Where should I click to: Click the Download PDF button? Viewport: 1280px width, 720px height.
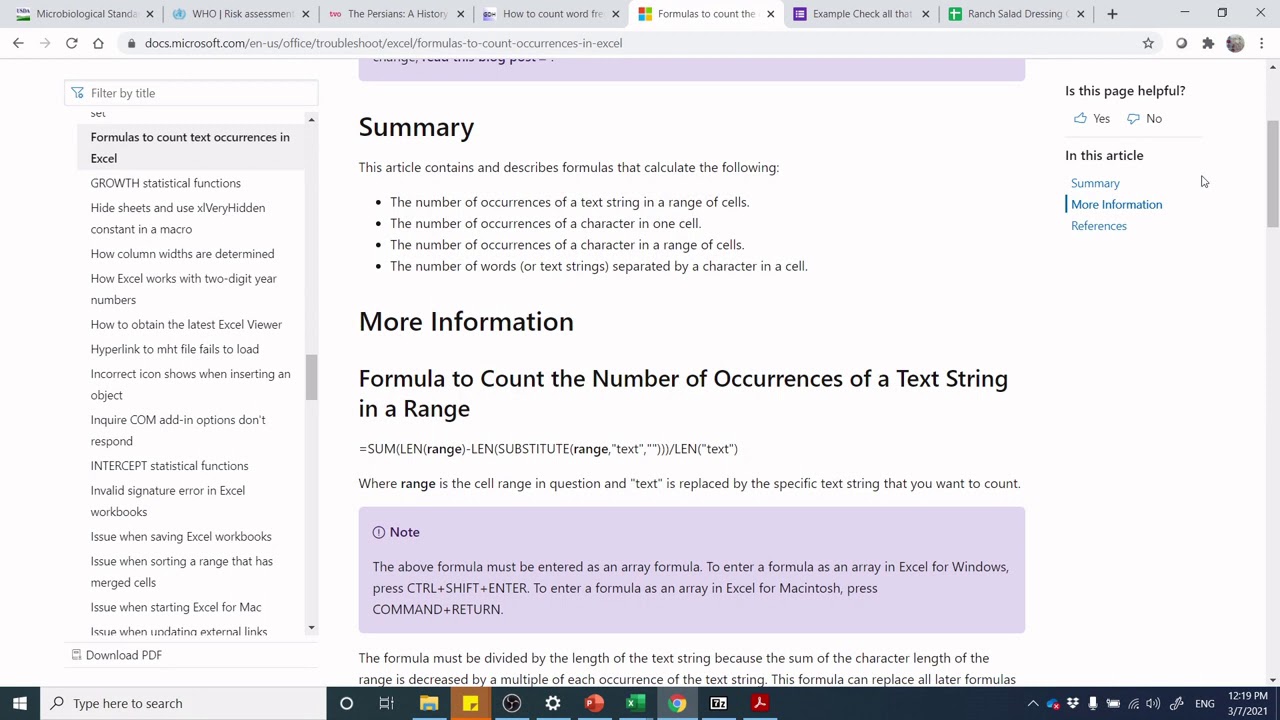point(116,655)
